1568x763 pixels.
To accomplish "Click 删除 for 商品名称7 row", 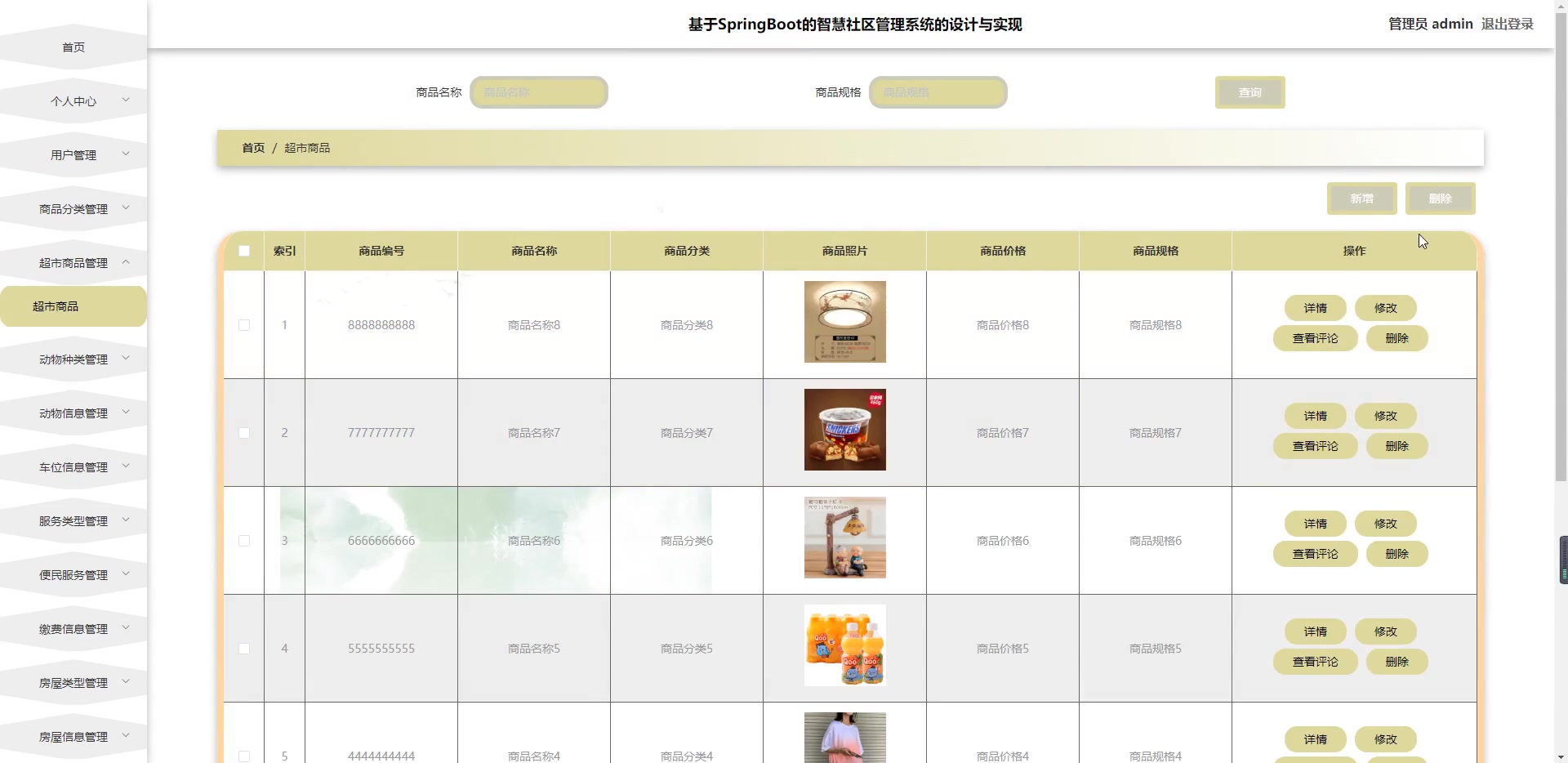I will (x=1397, y=446).
